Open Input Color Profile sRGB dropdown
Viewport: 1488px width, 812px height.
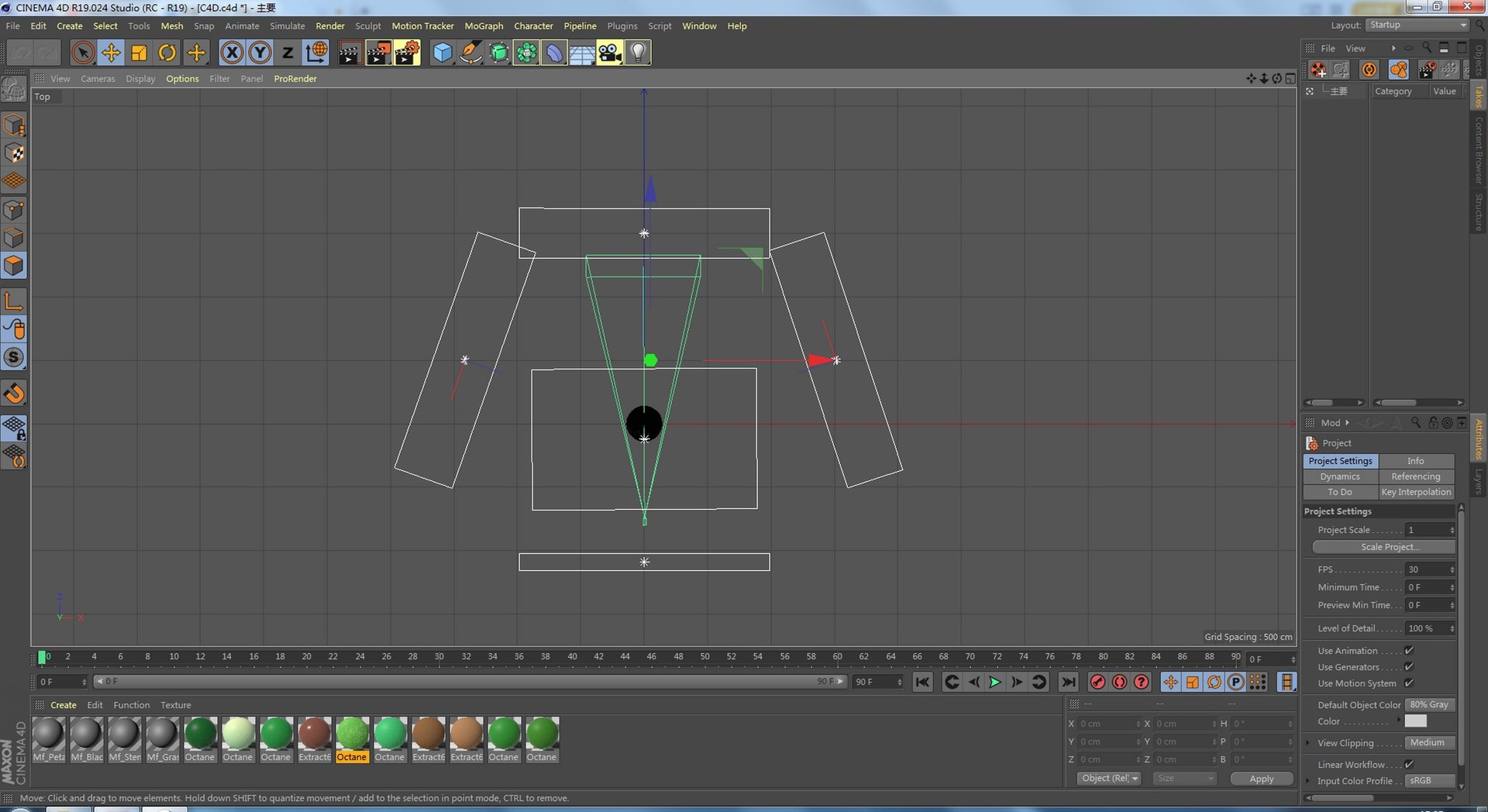(x=1429, y=780)
